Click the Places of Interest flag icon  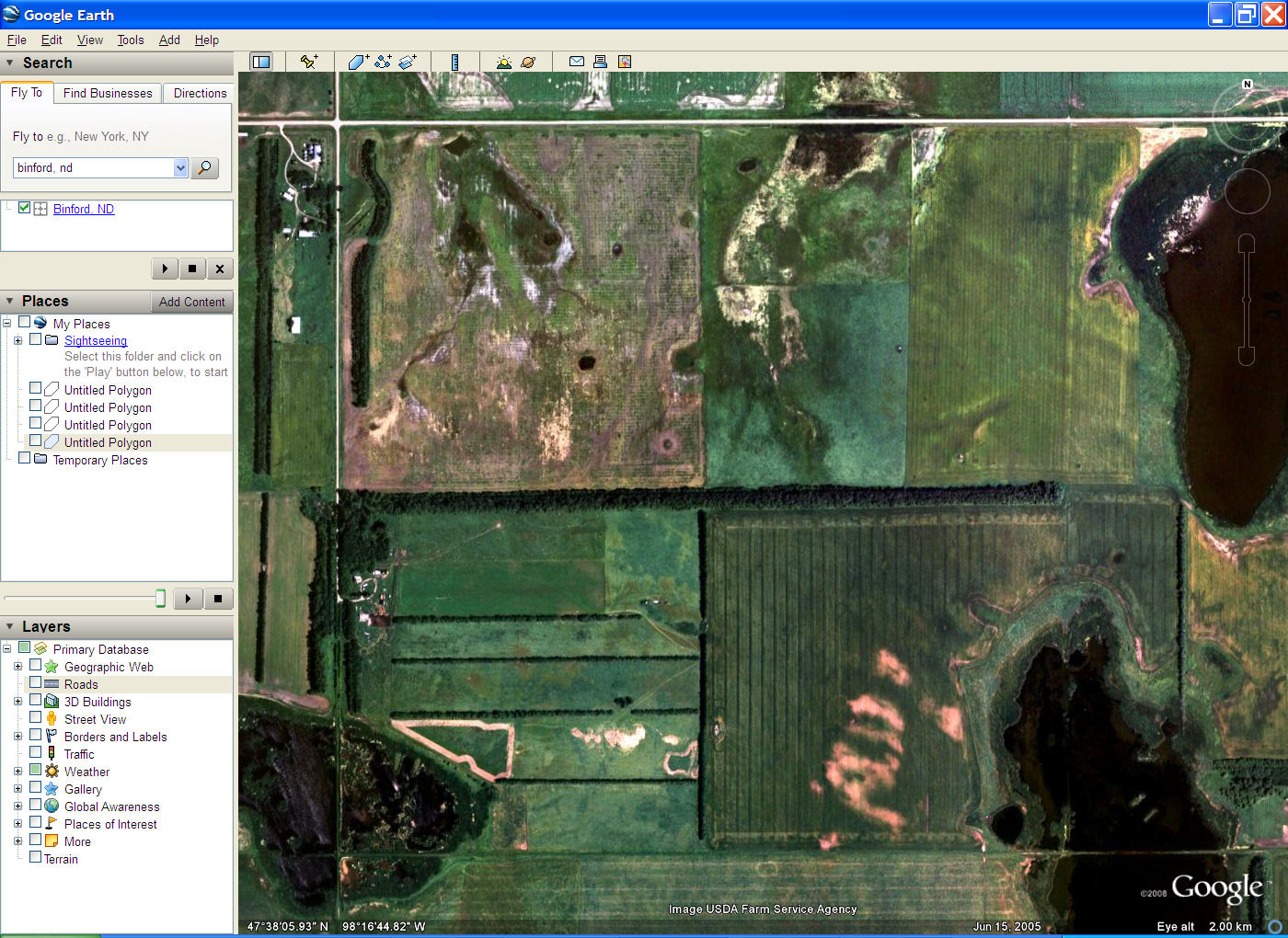pyautogui.click(x=52, y=824)
